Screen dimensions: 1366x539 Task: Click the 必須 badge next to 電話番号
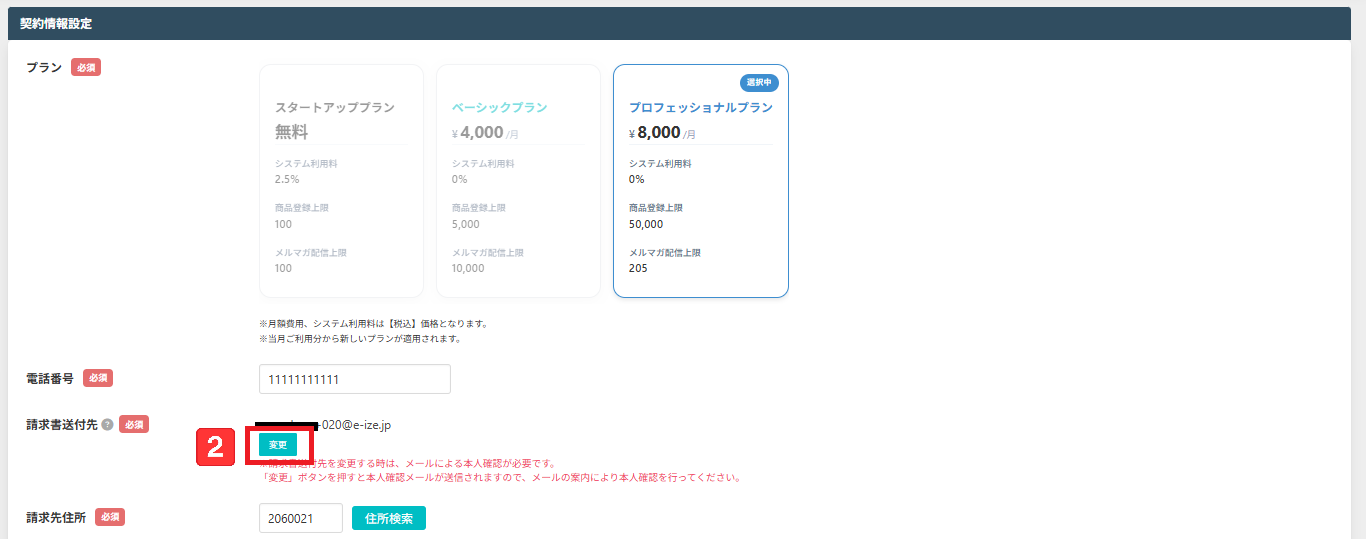point(98,378)
